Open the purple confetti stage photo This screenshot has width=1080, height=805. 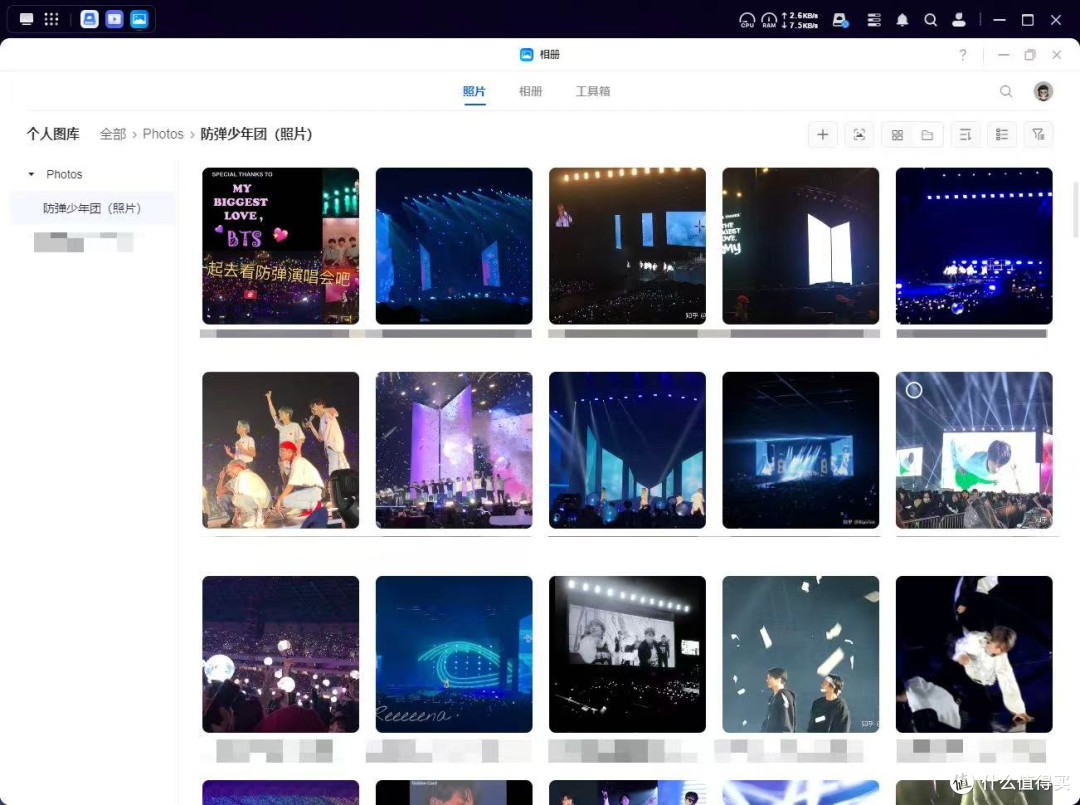pos(454,450)
